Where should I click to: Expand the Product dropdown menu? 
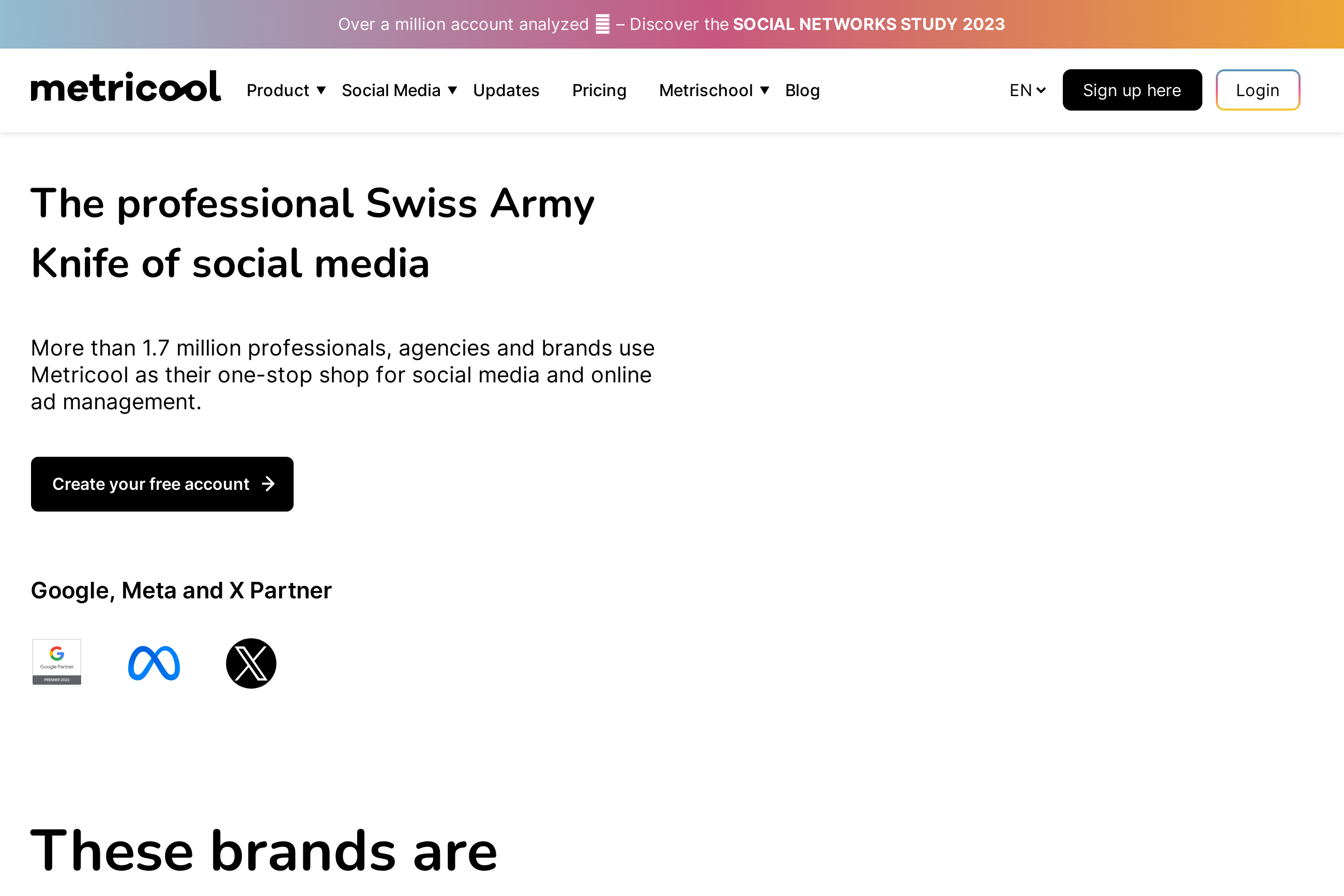(x=286, y=90)
